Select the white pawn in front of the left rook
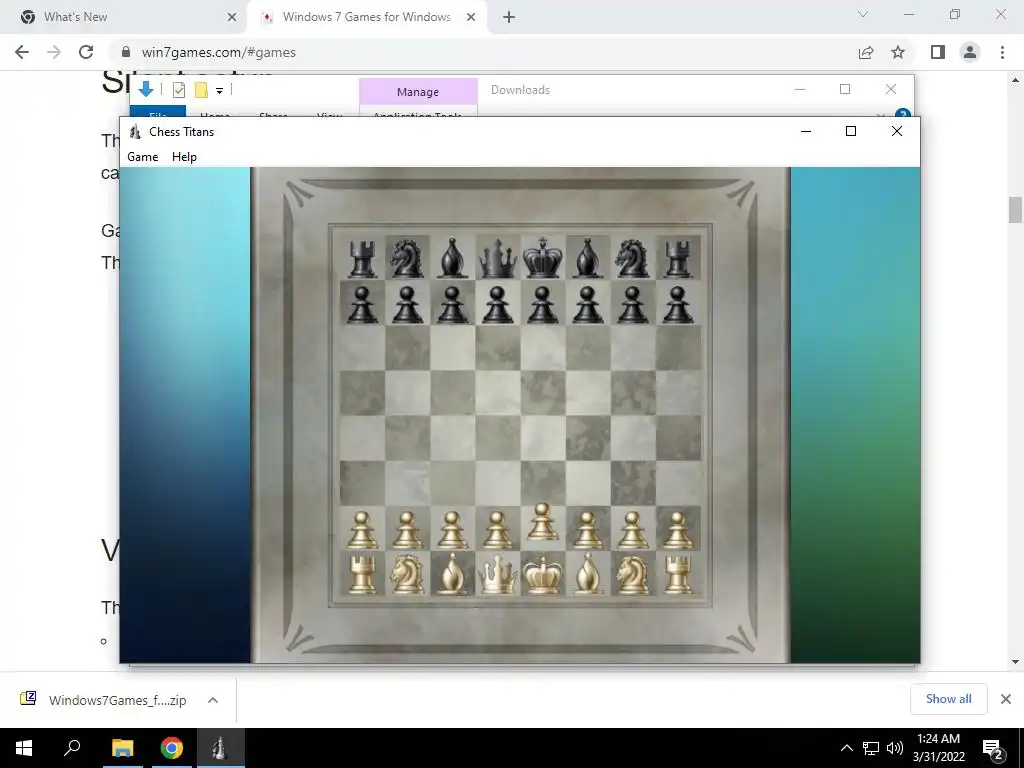1024x768 pixels. (362, 529)
